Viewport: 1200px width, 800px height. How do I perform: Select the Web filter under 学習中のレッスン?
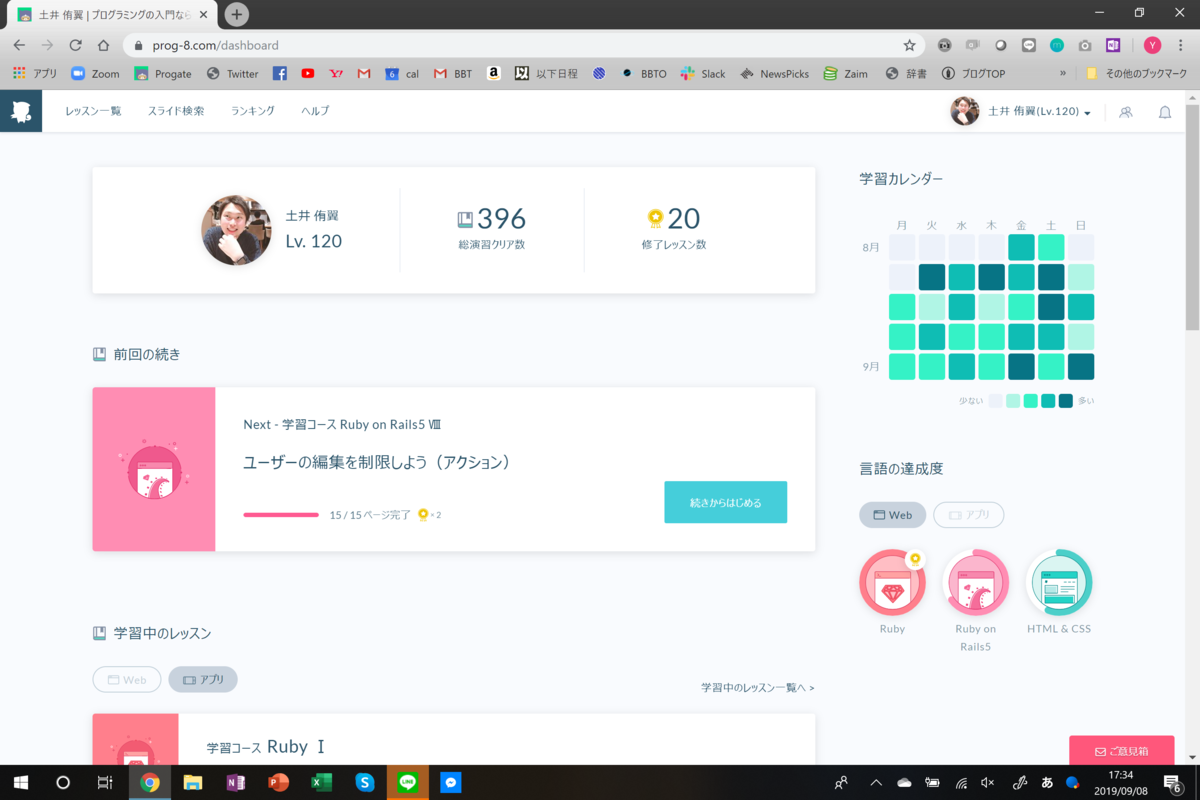pyautogui.click(x=127, y=680)
